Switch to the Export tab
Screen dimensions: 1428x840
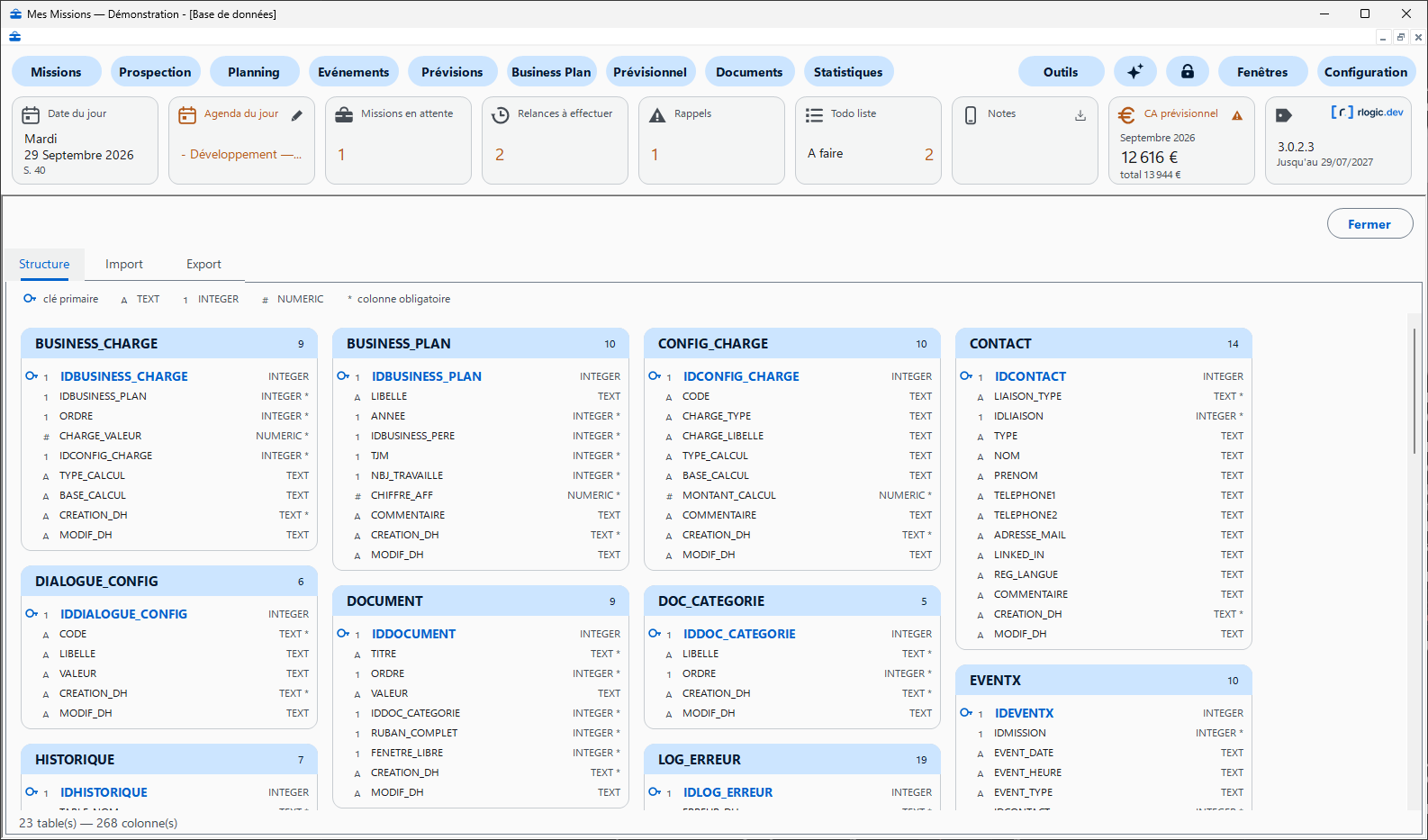tap(203, 264)
